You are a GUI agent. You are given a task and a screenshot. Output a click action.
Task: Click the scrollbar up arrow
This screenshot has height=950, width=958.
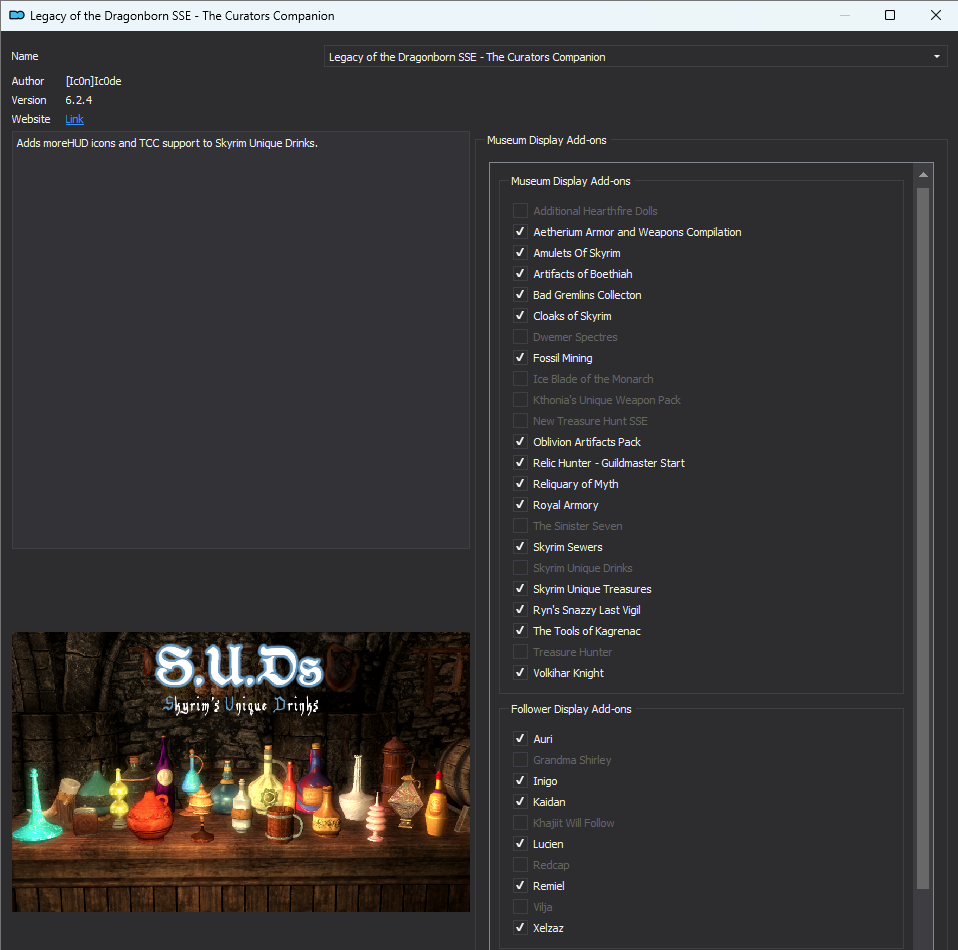[923, 175]
